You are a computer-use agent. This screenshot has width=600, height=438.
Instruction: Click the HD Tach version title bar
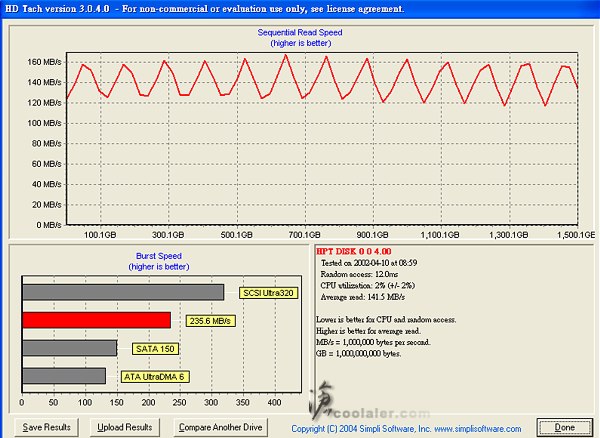(300, 8)
